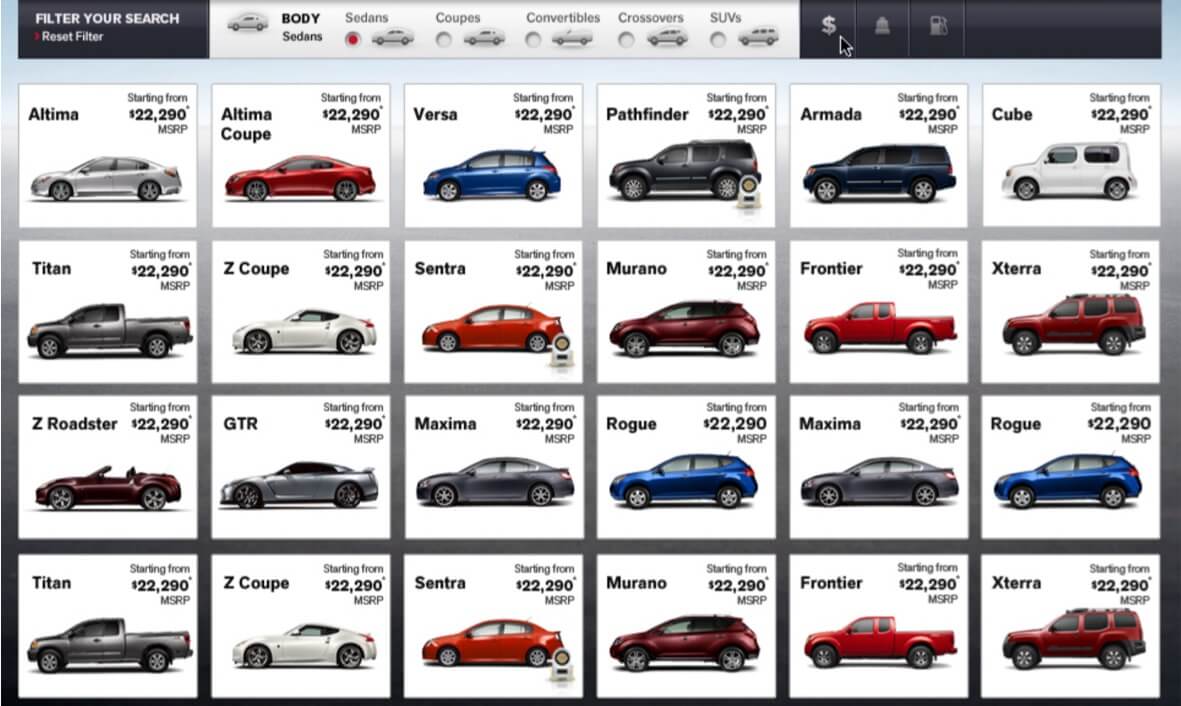
Task: Click the Altima model name
Action: [53, 115]
